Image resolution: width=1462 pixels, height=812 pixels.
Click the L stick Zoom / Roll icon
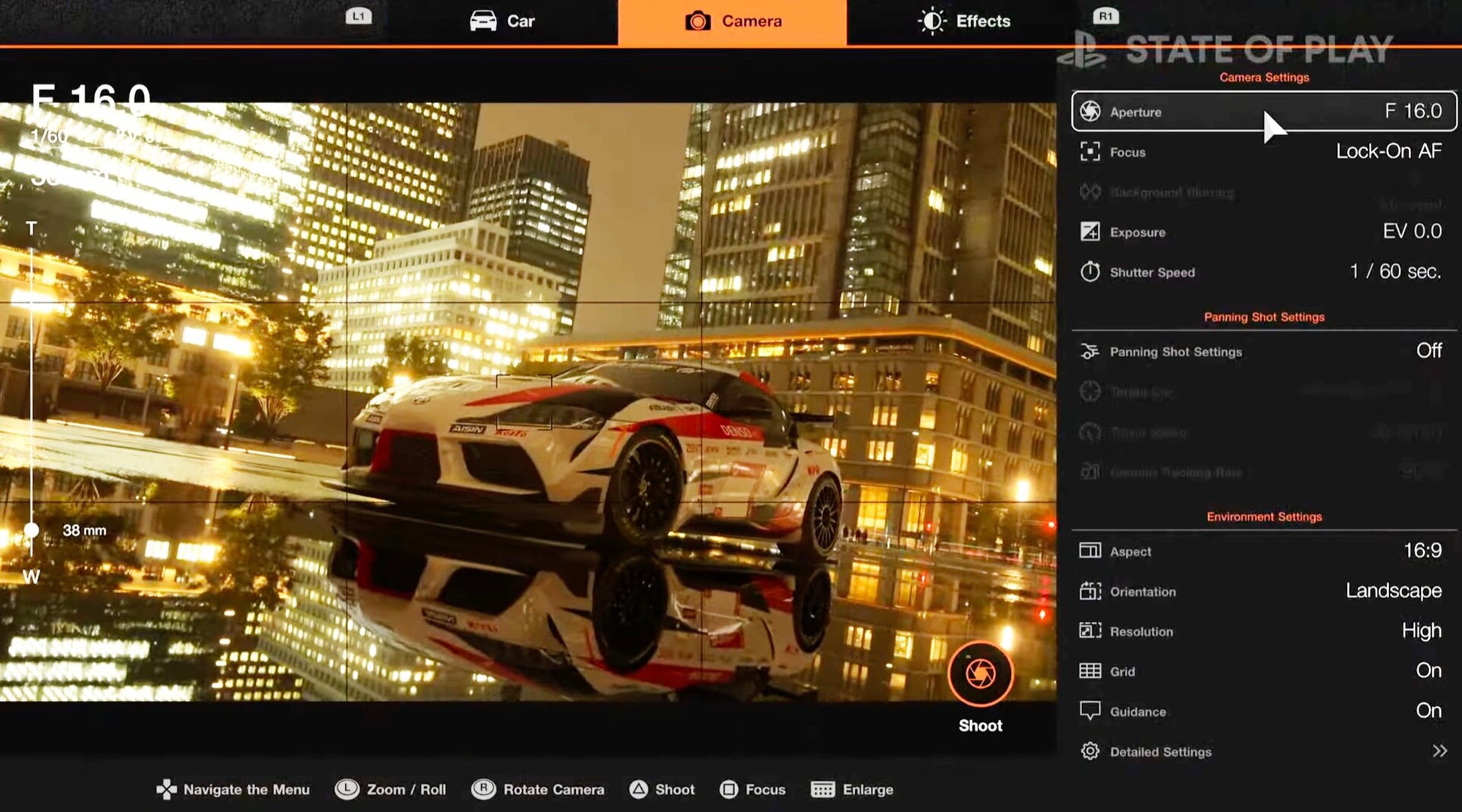pos(347,789)
